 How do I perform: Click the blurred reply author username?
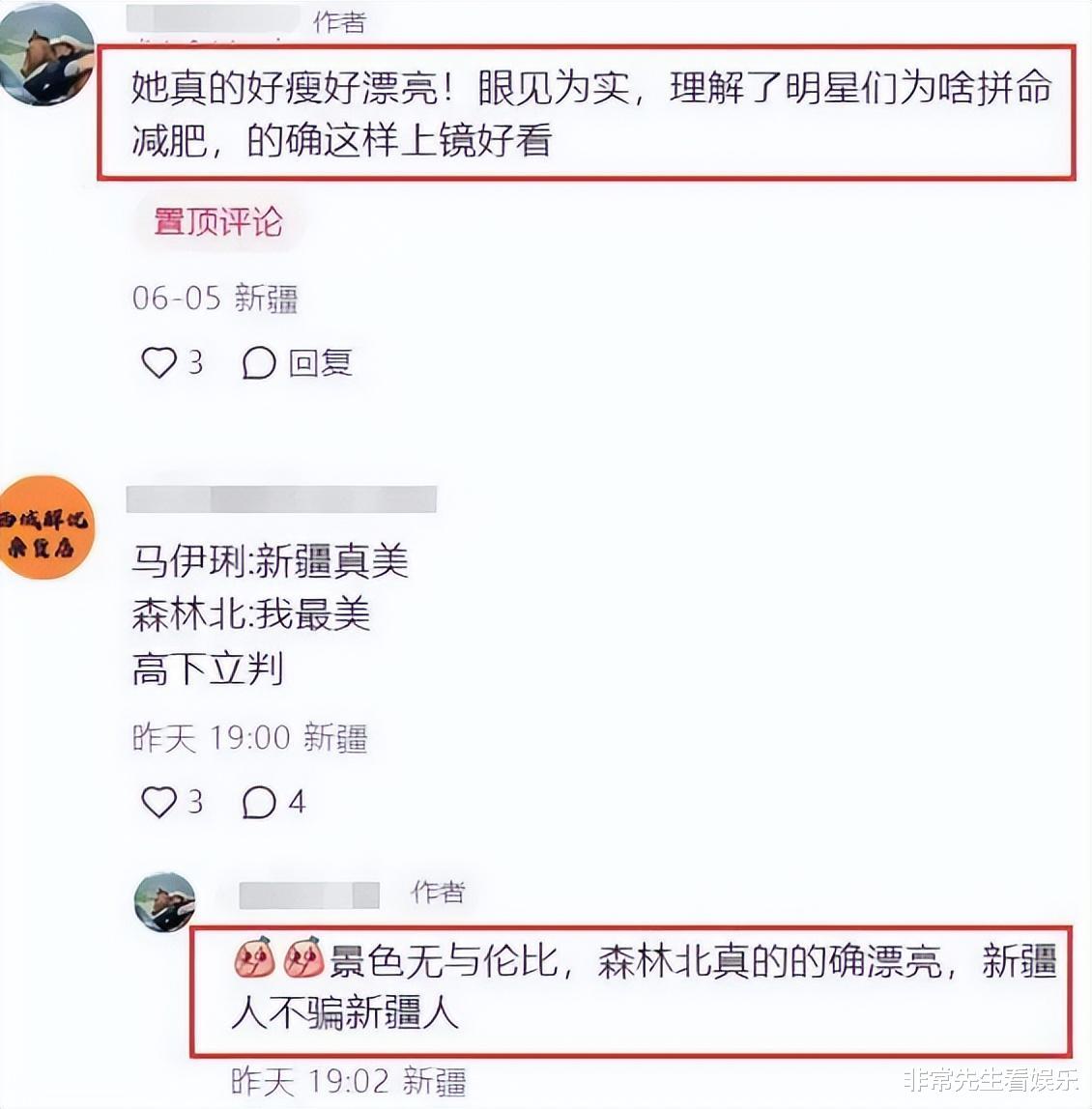tap(309, 895)
